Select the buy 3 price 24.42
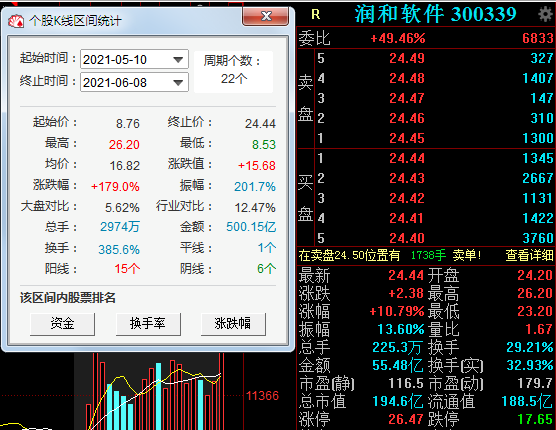Viewport: 556px width, 430px height. pos(407,198)
